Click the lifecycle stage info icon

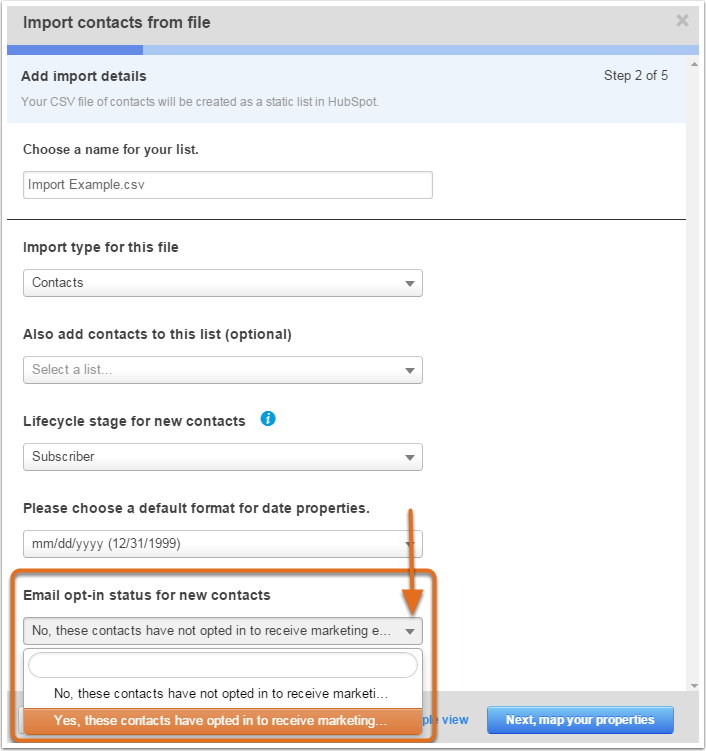pos(268,419)
